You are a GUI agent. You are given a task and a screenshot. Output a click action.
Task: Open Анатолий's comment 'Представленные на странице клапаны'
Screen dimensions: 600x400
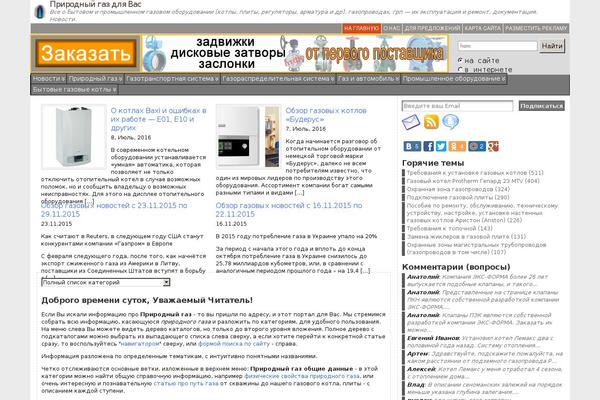tap(483, 300)
